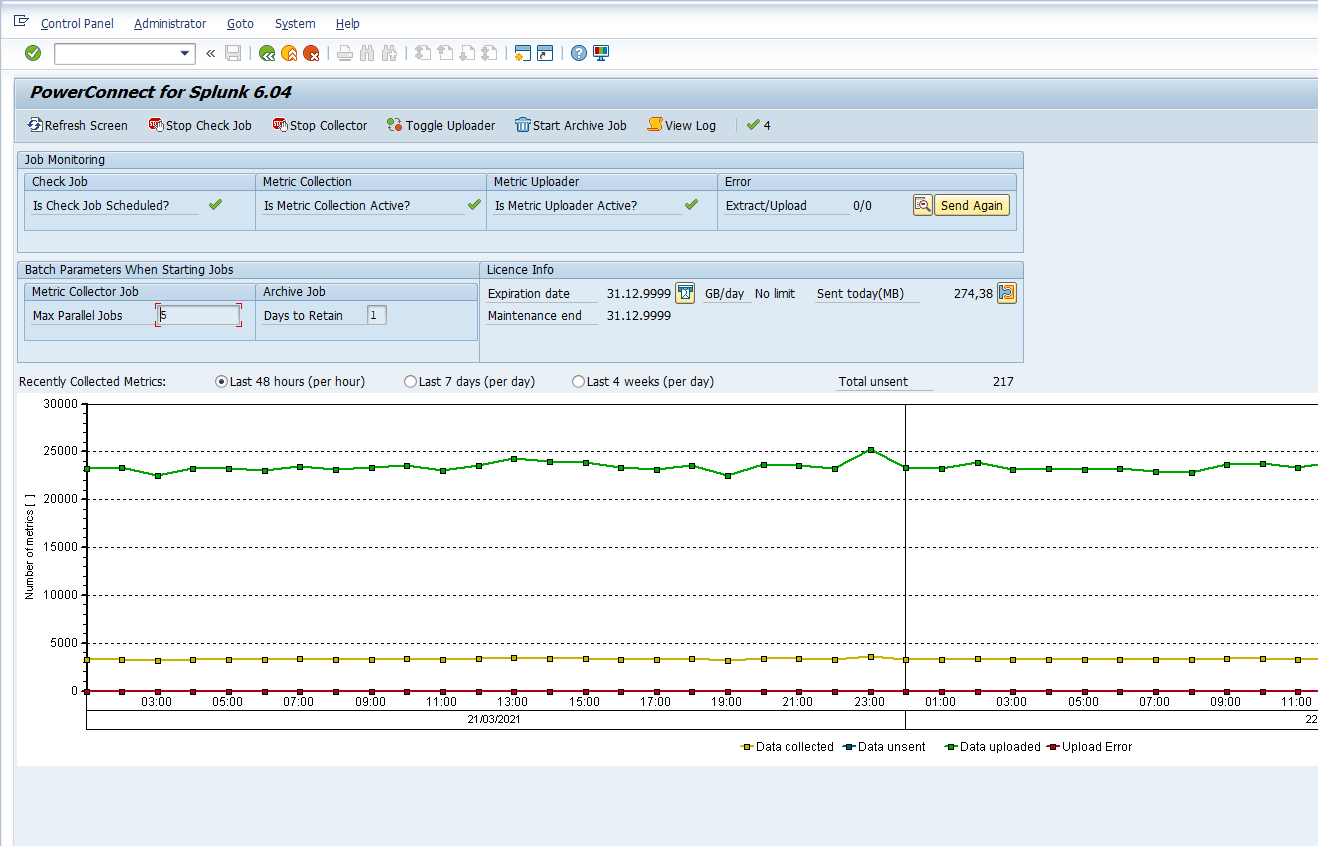Open the Goto menu

tap(240, 23)
